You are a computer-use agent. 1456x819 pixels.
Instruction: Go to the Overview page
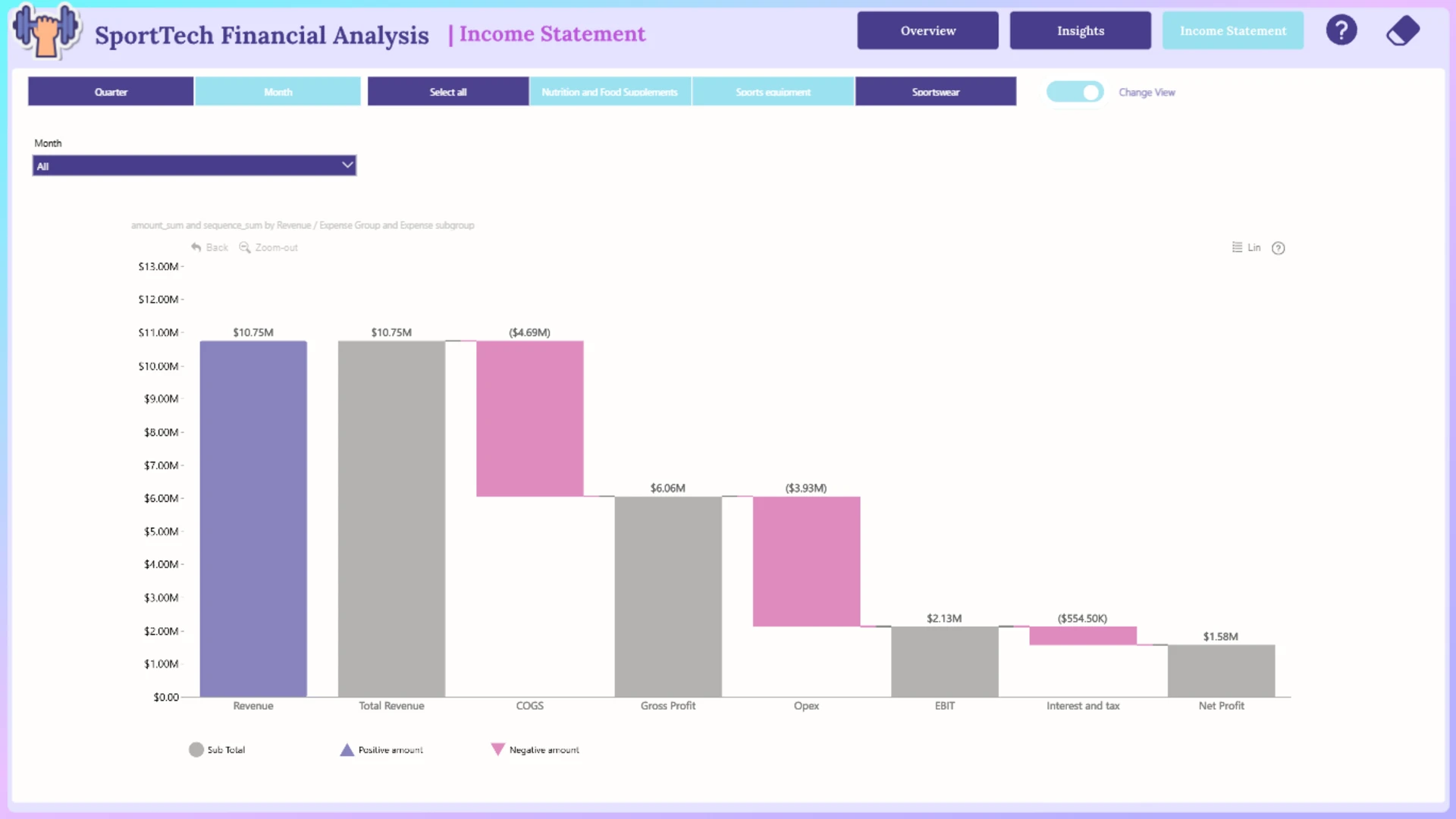click(x=927, y=30)
